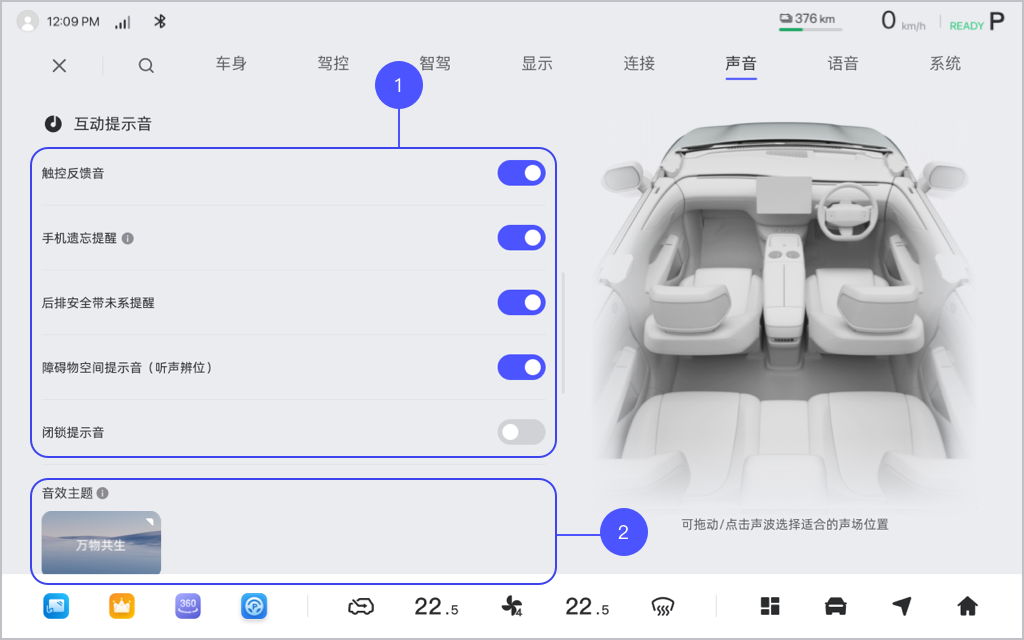Open the fan speed control
This screenshot has width=1024, height=640.
coord(511,607)
